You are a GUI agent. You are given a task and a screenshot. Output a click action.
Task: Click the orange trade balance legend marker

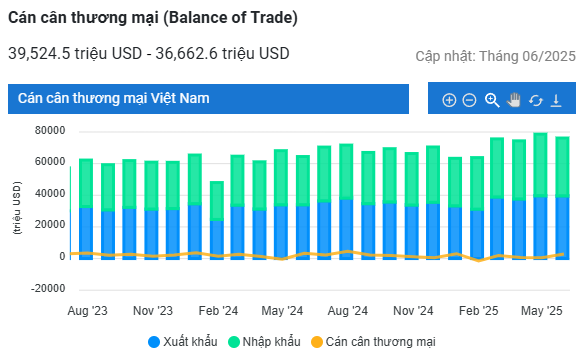[317, 342]
